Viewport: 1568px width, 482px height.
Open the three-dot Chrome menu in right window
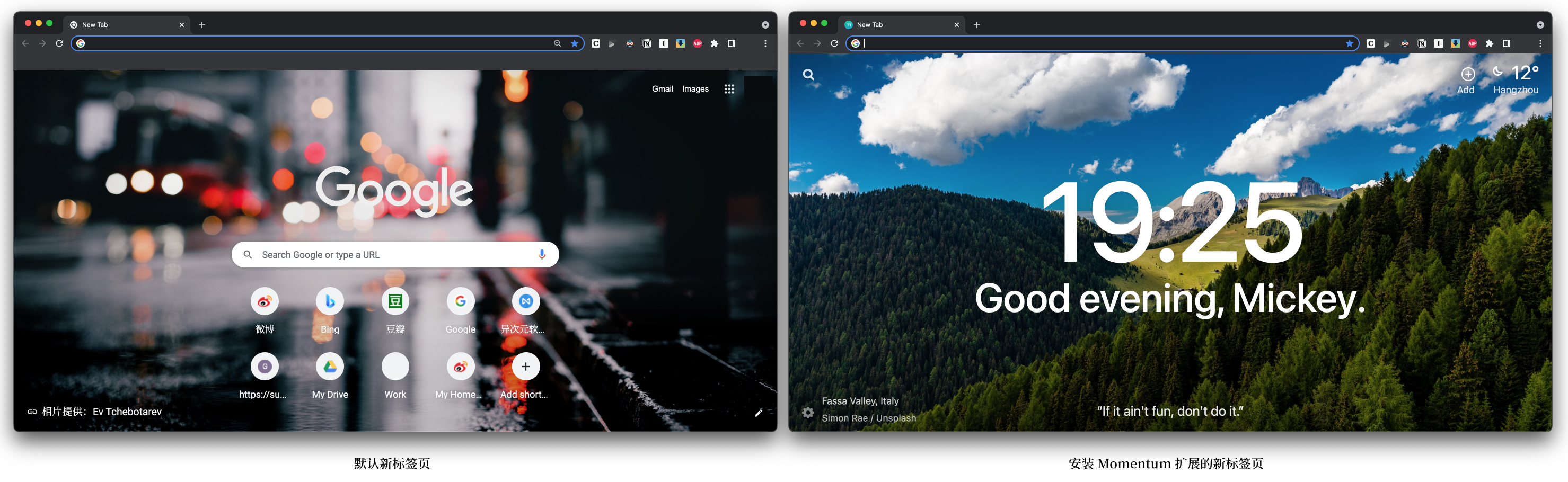(x=1540, y=43)
